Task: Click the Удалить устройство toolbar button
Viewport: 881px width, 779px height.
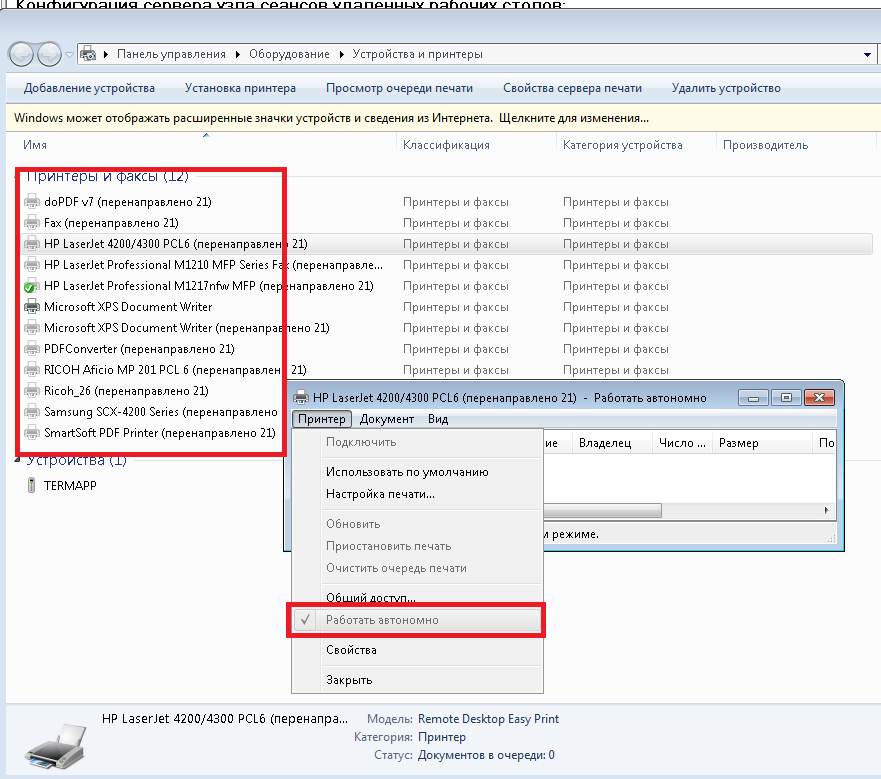Action: click(726, 88)
